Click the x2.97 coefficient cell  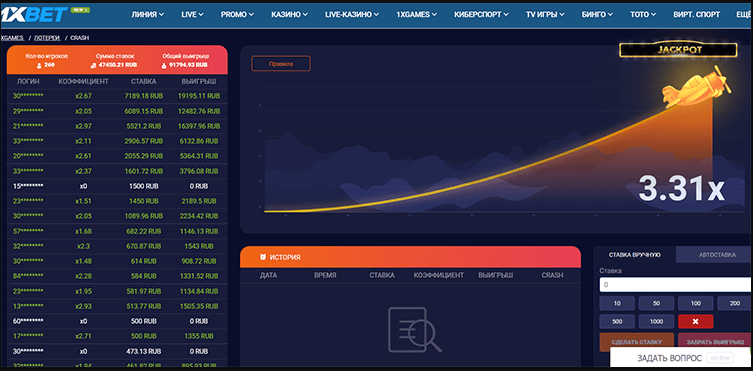click(x=84, y=126)
